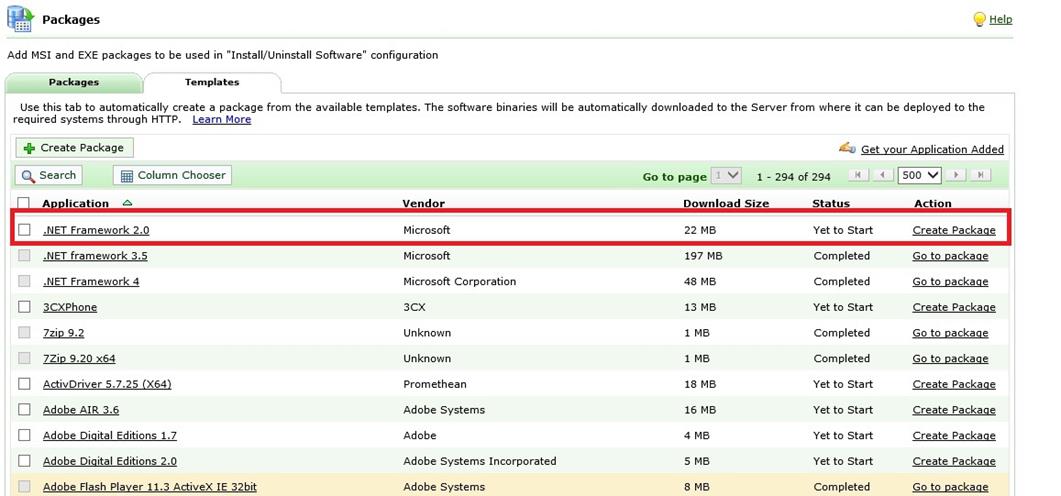Go to package for .NET Framework 4
This screenshot has height=496, width=1061.
[950, 281]
